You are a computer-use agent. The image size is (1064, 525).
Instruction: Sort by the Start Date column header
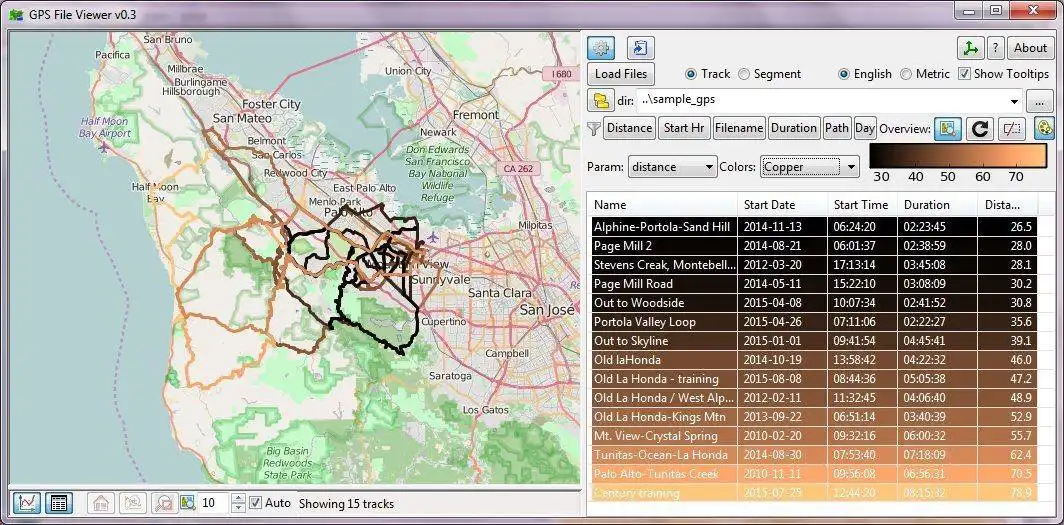(782, 204)
